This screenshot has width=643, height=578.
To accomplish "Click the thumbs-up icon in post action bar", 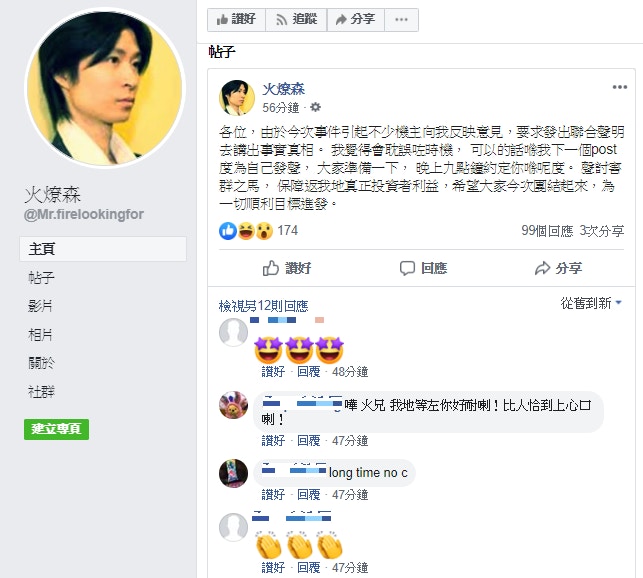I will click(271, 268).
